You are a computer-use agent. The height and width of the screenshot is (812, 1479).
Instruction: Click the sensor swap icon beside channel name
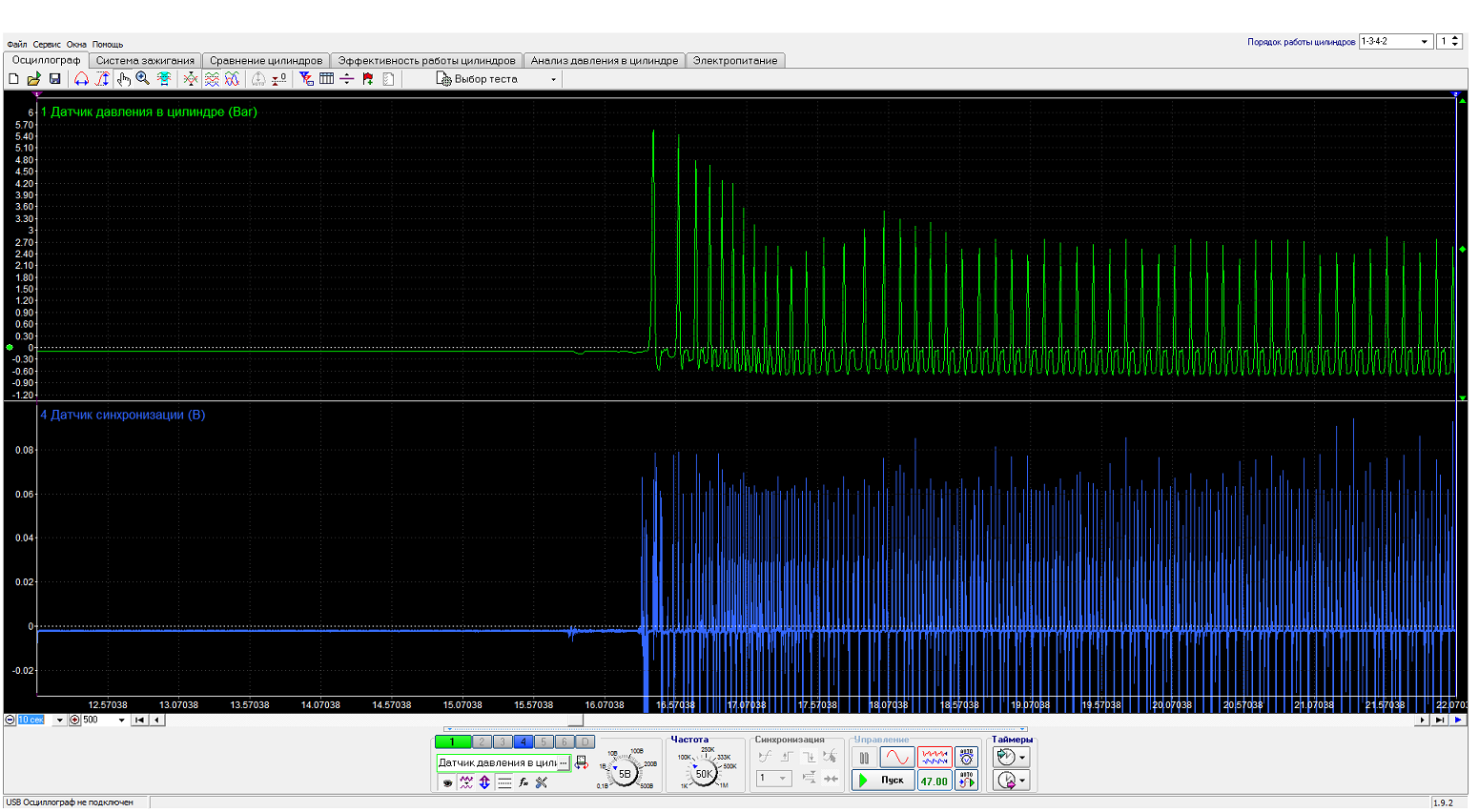[x=581, y=761]
